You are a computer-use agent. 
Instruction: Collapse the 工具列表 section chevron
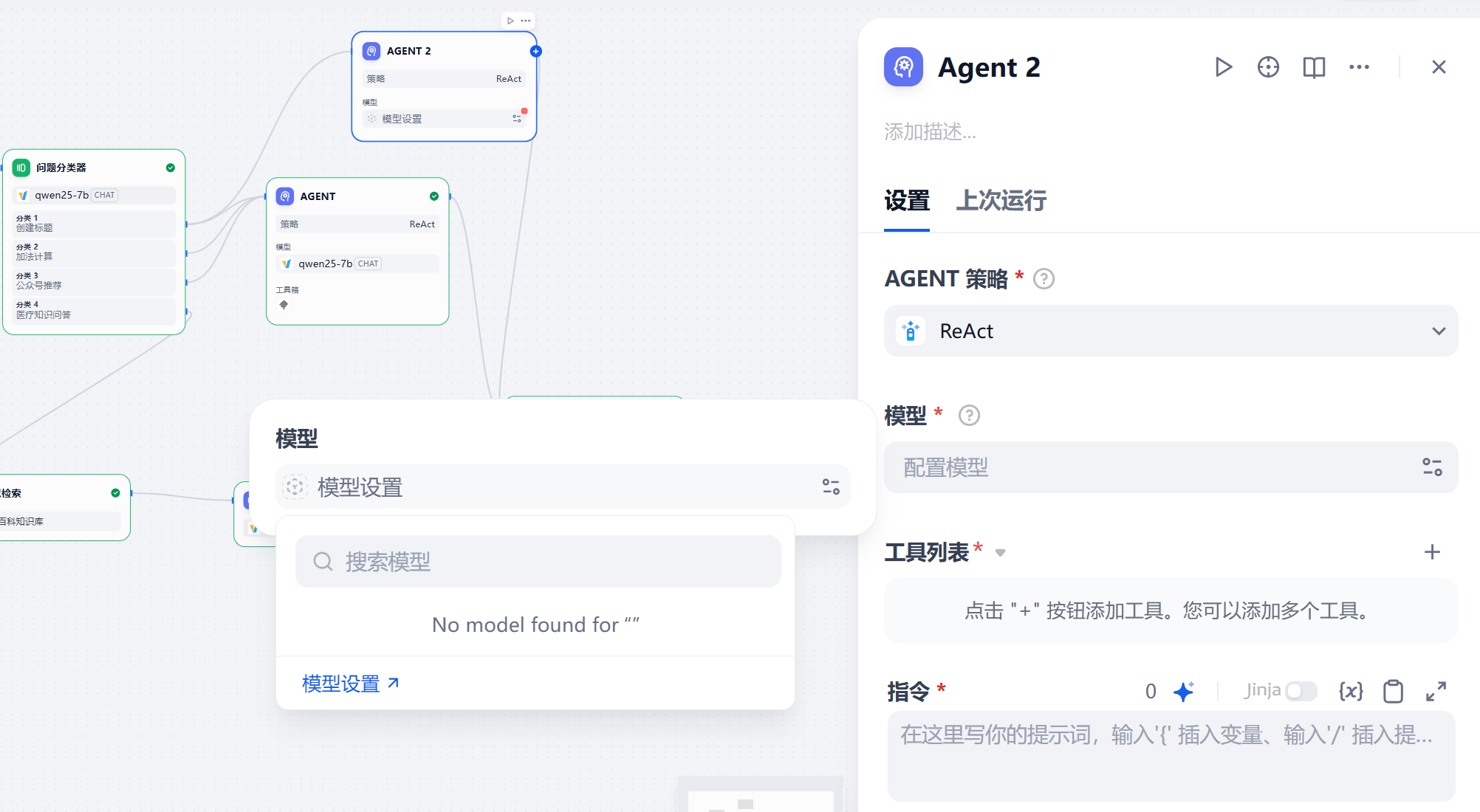pos(1001,552)
